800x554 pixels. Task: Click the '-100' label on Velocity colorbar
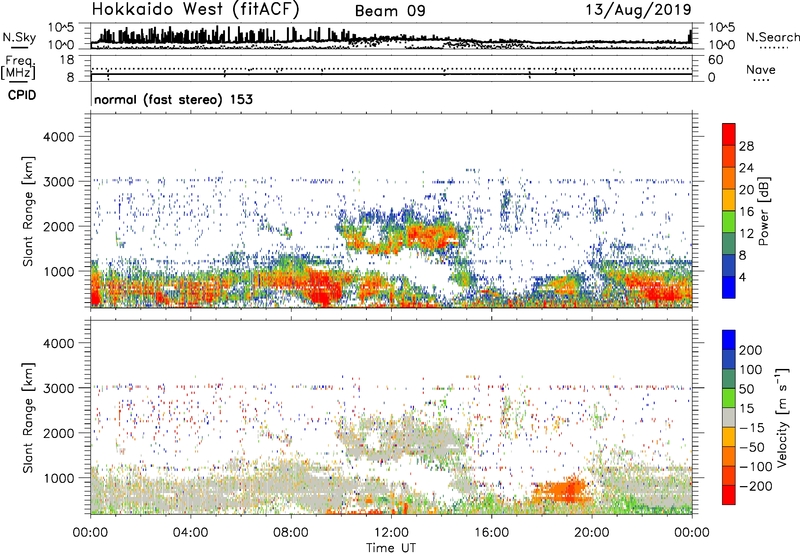tap(755, 467)
